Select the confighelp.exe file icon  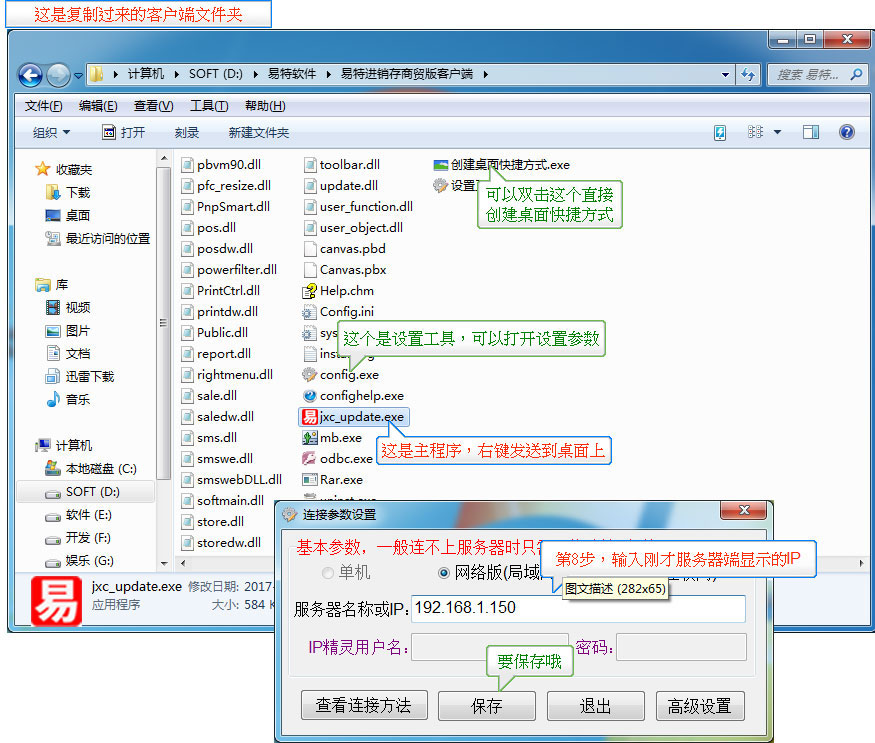tap(310, 396)
